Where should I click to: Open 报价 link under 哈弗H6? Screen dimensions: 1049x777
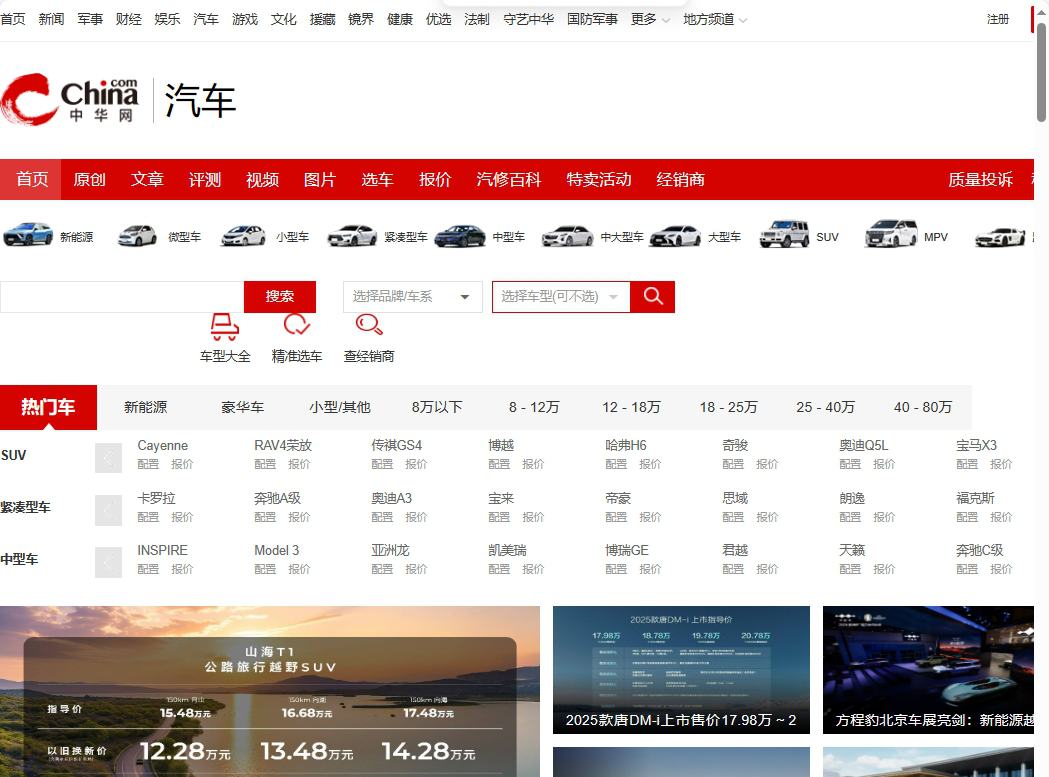click(650, 464)
